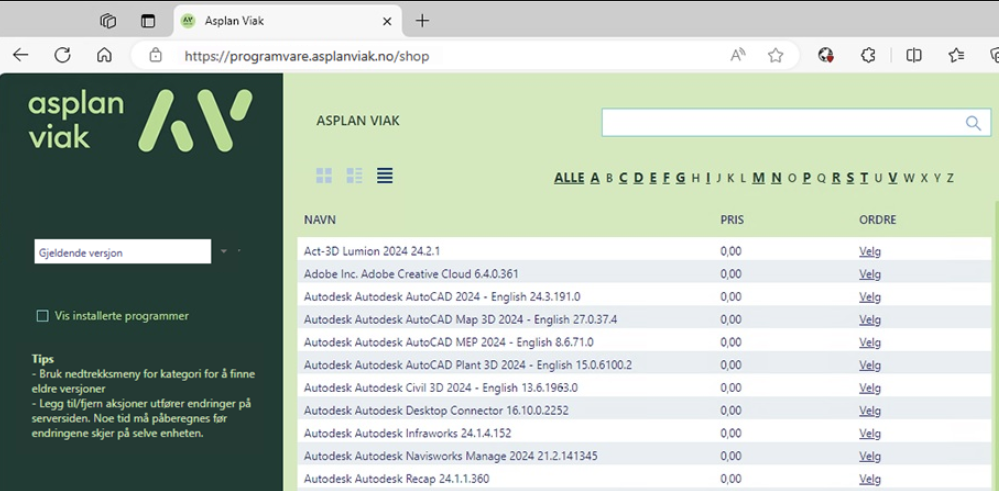Switch to list view icon

(385, 175)
